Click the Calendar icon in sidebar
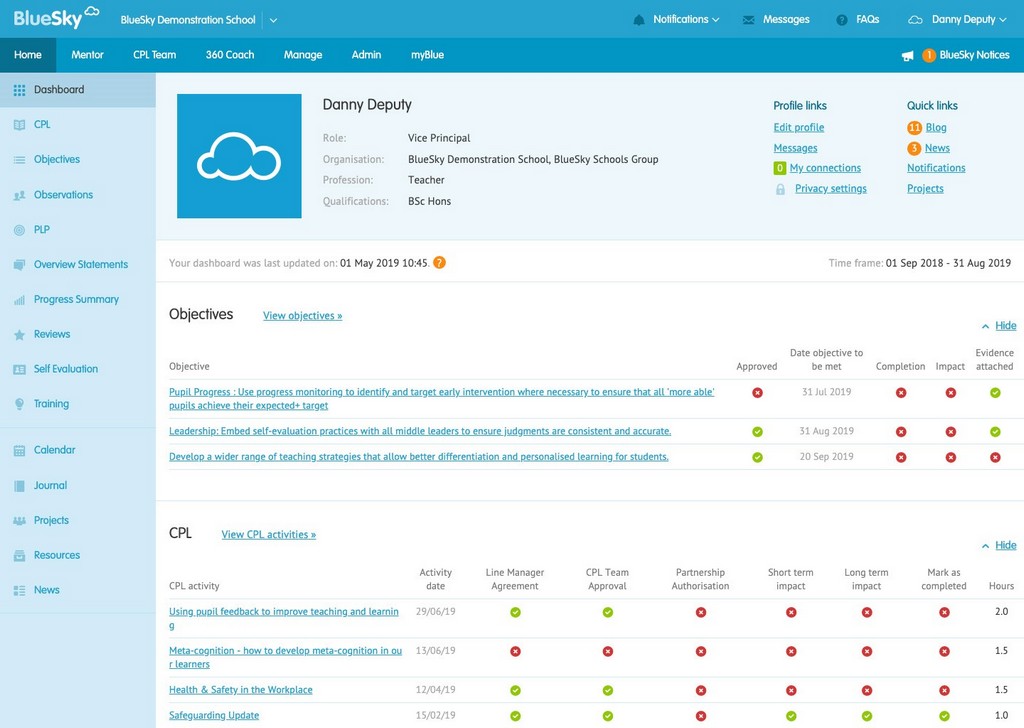 [20, 451]
